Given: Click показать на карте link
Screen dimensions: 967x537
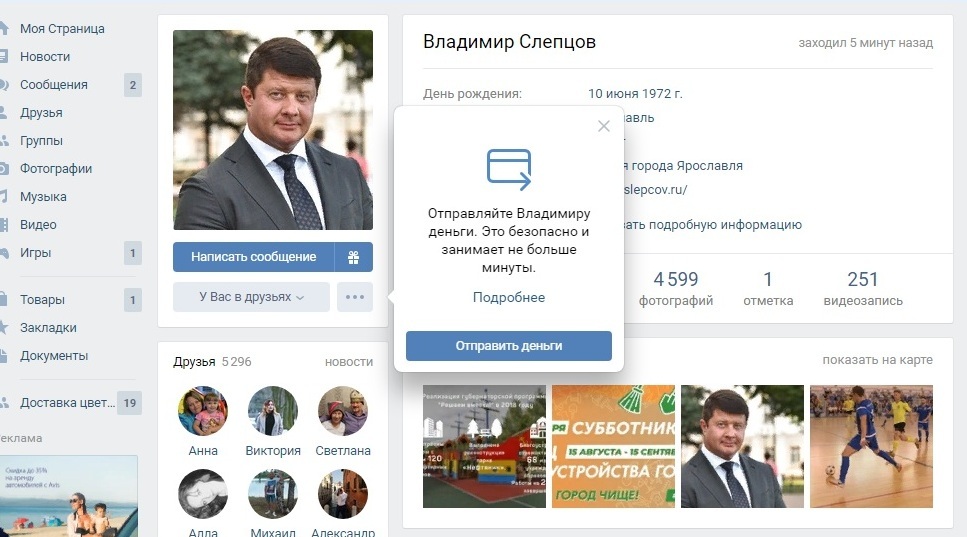Looking at the screenshot, I should (x=877, y=359).
